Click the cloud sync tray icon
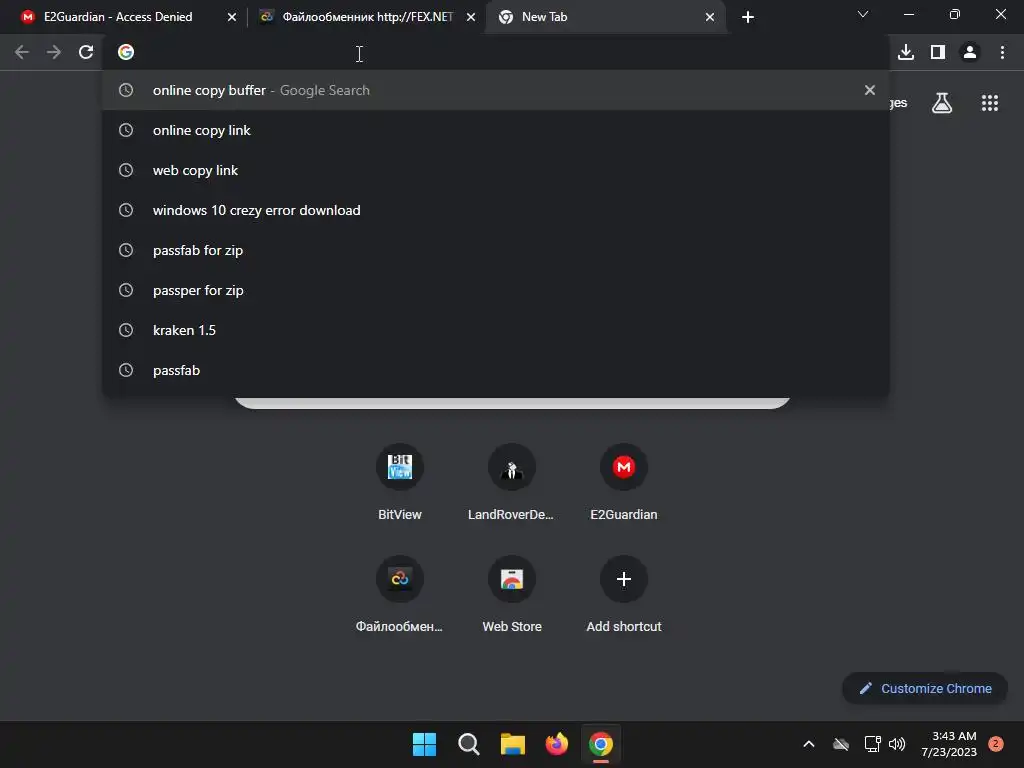The image size is (1024, 768). coord(841,744)
